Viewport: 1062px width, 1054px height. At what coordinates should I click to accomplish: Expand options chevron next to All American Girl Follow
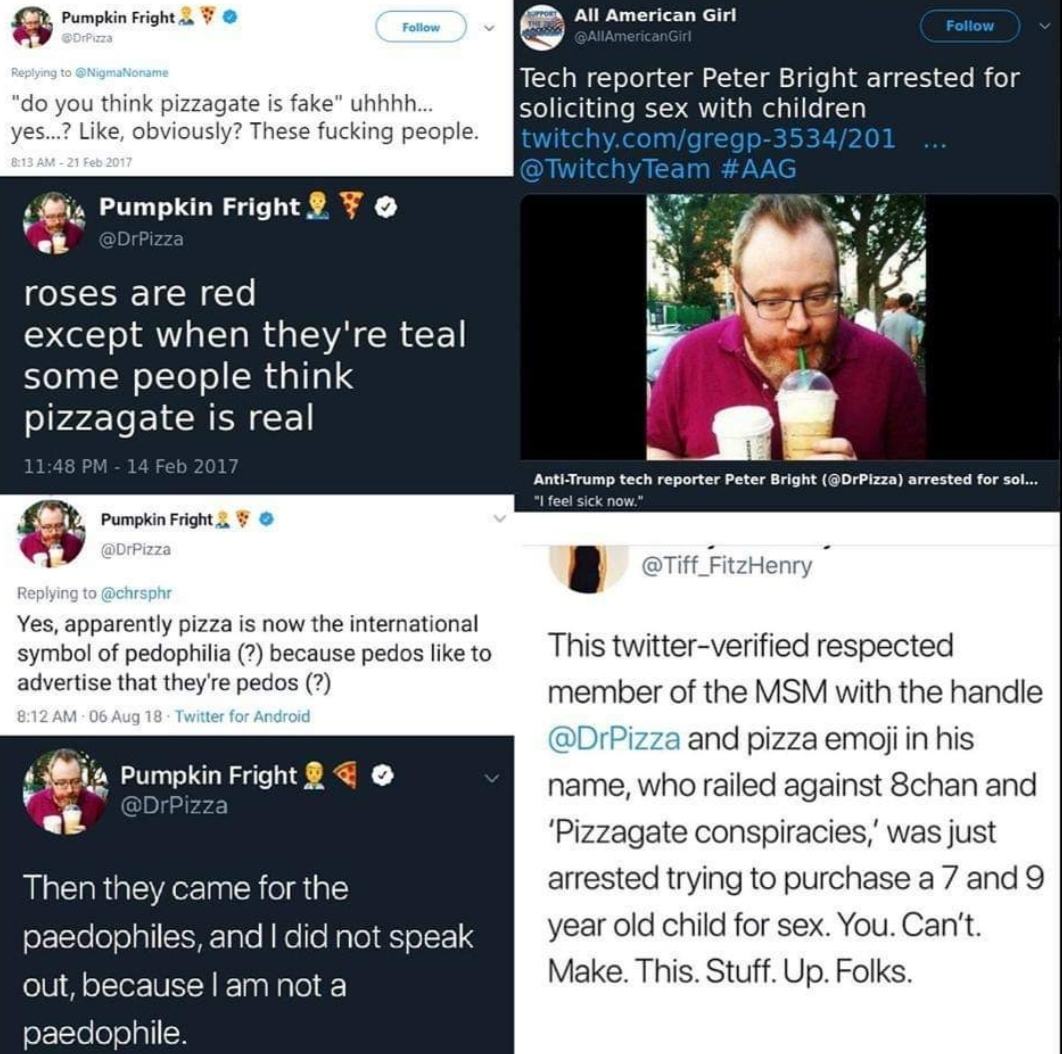1046,26
